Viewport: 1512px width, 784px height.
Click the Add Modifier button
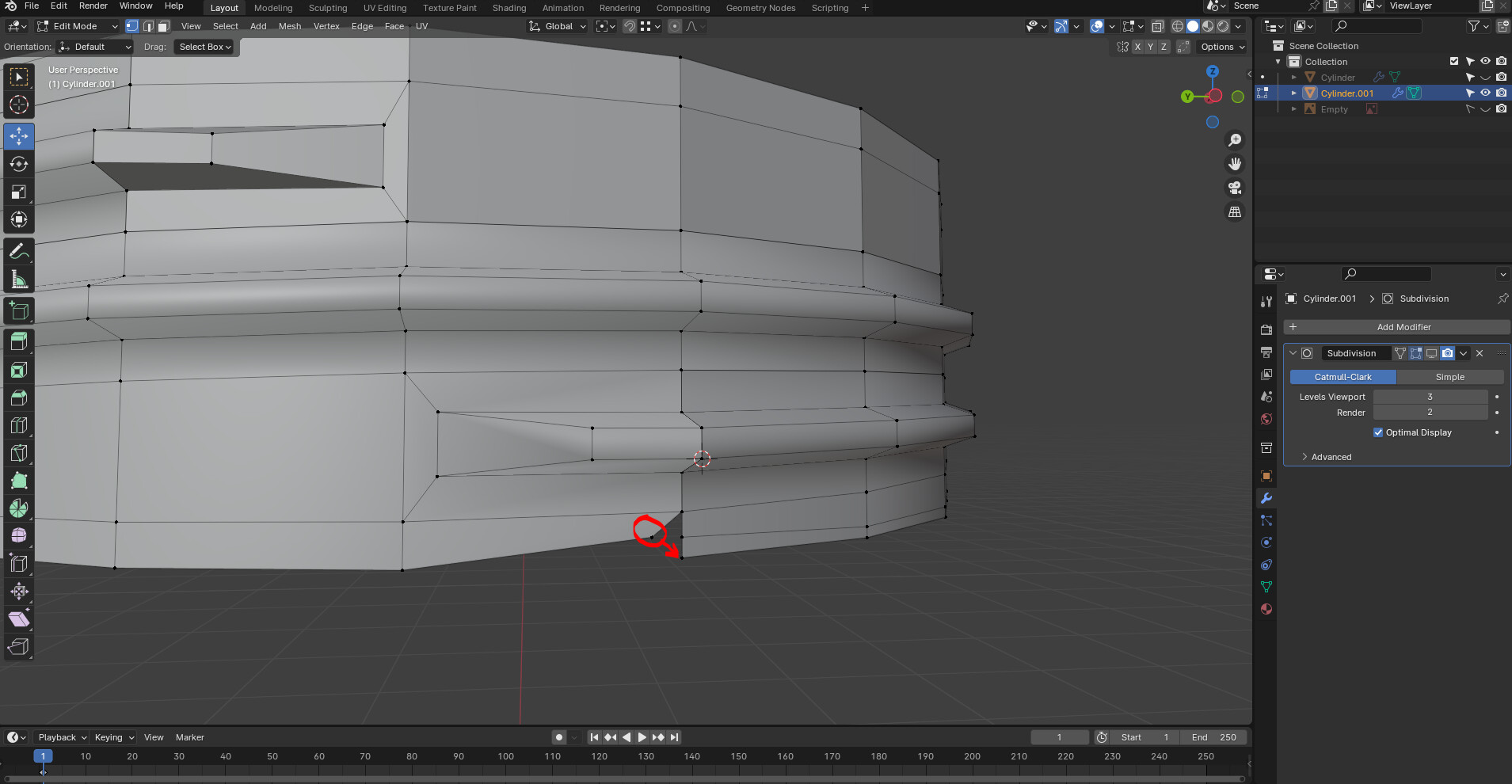coord(1397,327)
